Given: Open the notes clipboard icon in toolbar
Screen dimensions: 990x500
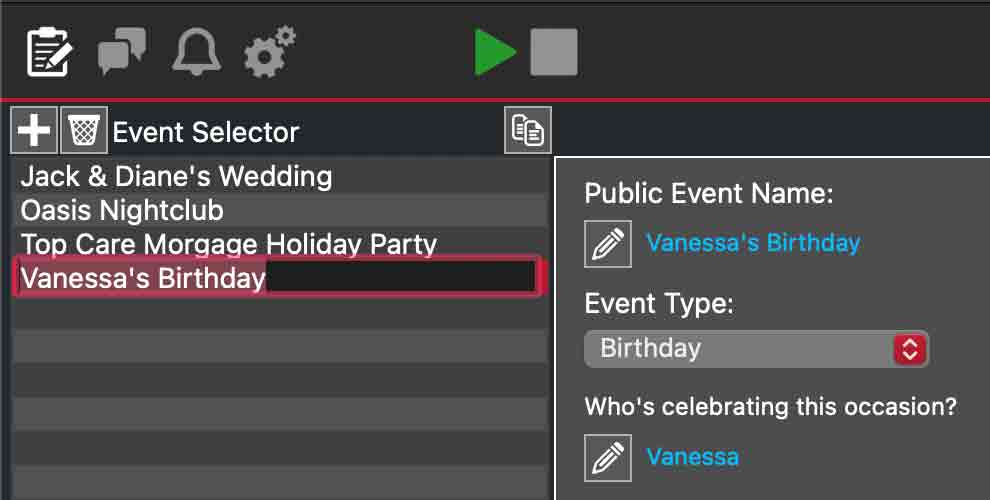Looking at the screenshot, I should [49, 52].
